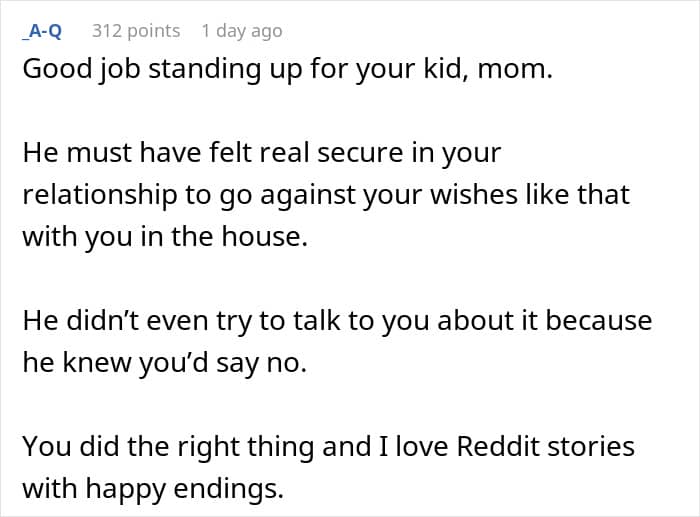
Task: Click the line He must have felt real secure
Action: coord(262,153)
